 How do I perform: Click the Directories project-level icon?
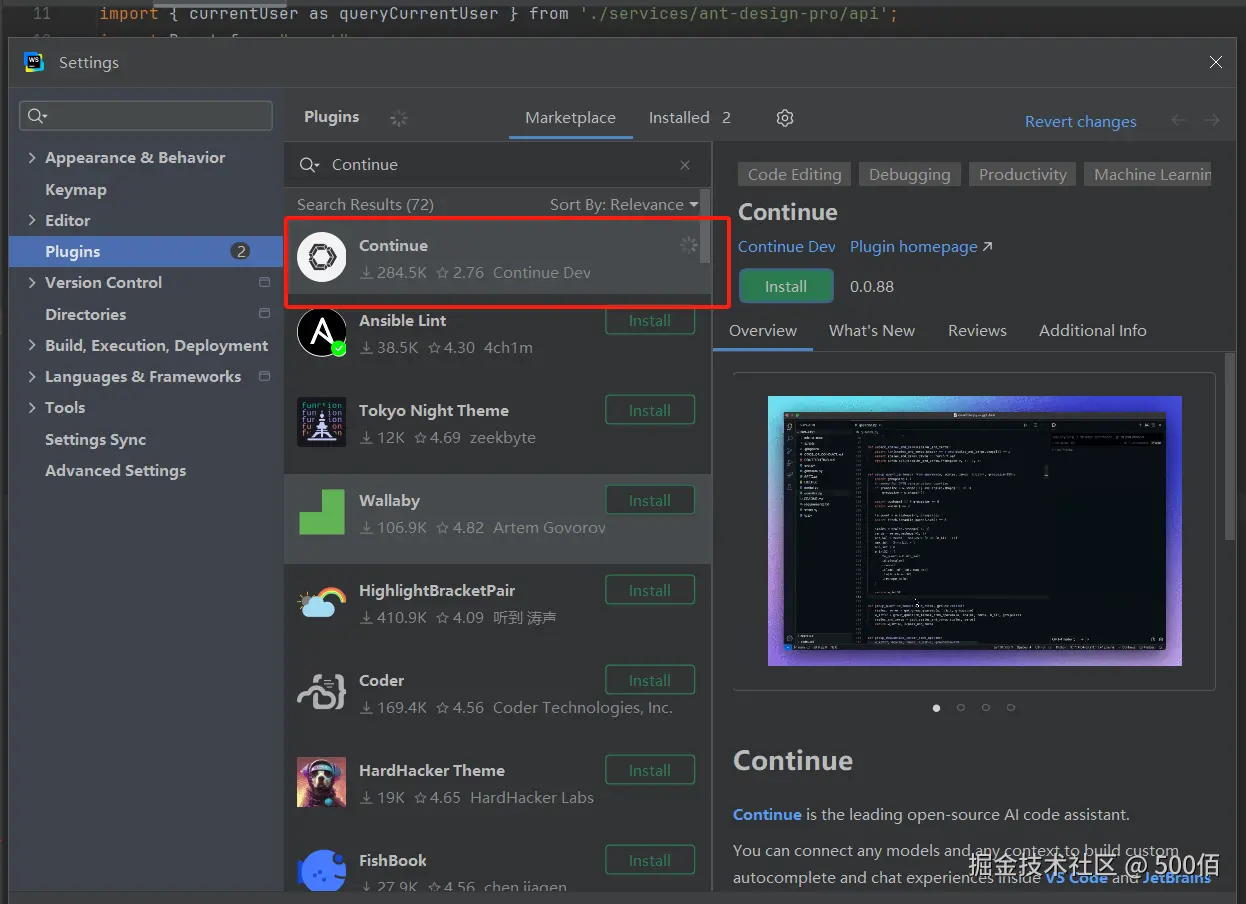264,313
